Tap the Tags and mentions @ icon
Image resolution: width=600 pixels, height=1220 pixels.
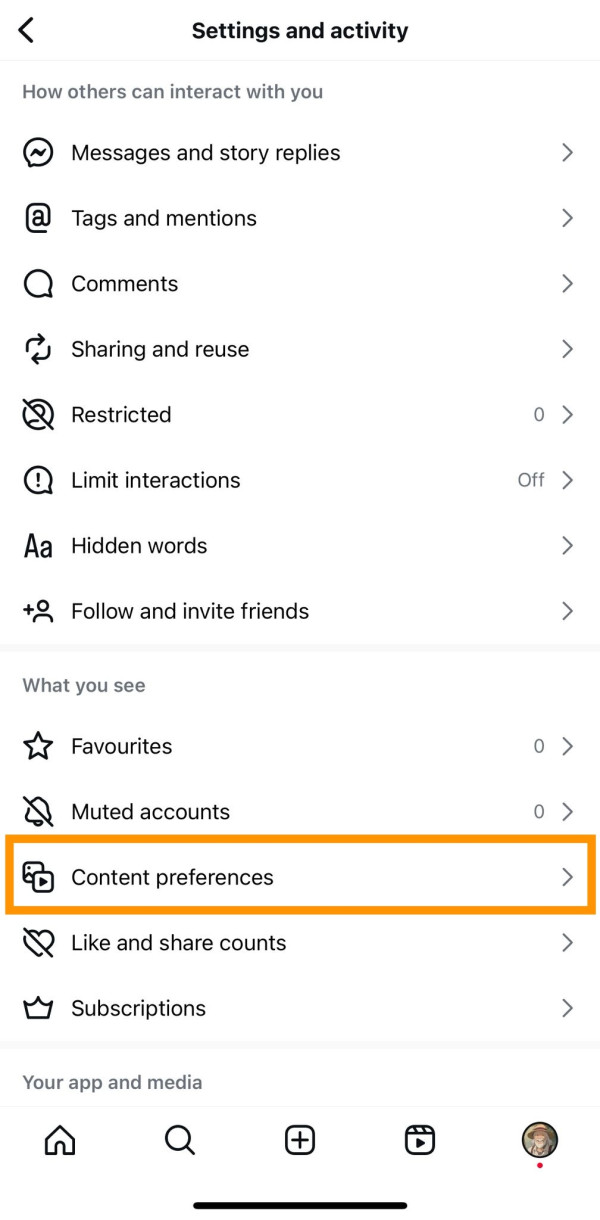(38, 218)
